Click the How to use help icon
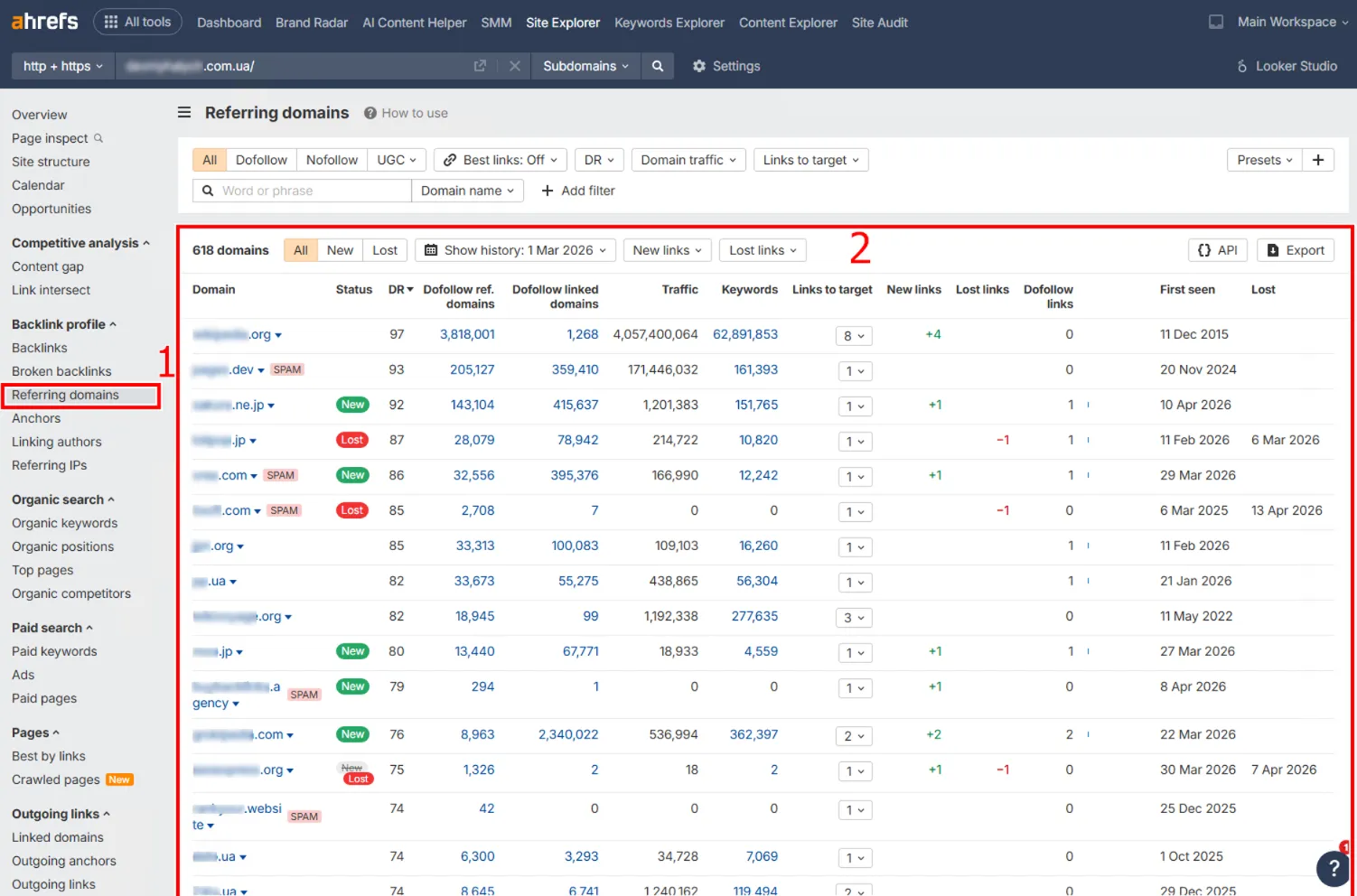This screenshot has height=896, width=1357. (x=370, y=113)
